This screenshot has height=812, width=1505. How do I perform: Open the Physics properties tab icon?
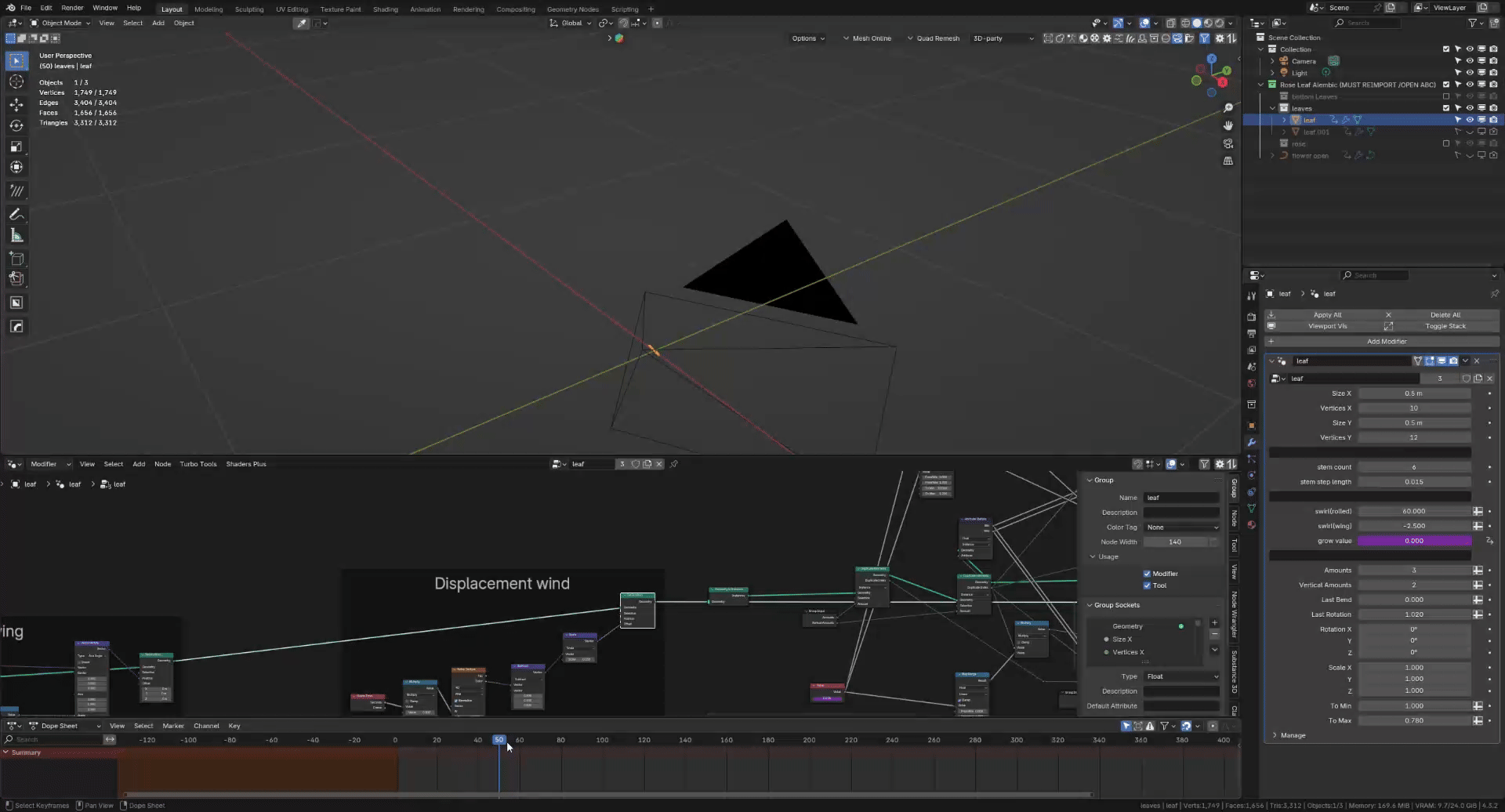[x=1251, y=475]
